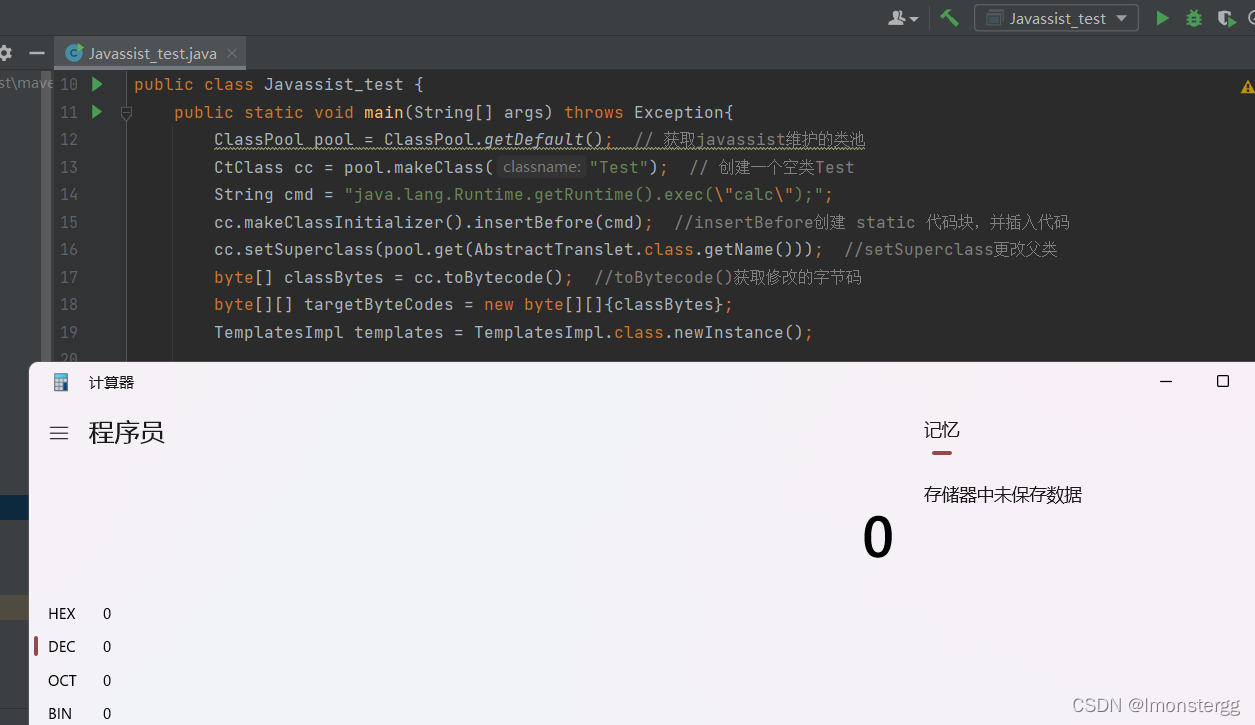
Task: Open the Code With Me users dropdown
Action: tap(903, 18)
